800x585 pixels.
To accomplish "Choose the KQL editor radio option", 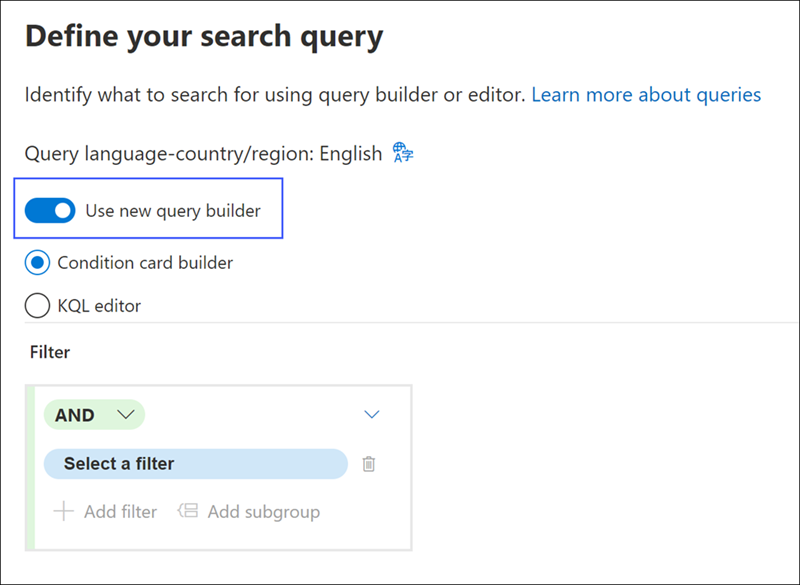I will pos(37,306).
